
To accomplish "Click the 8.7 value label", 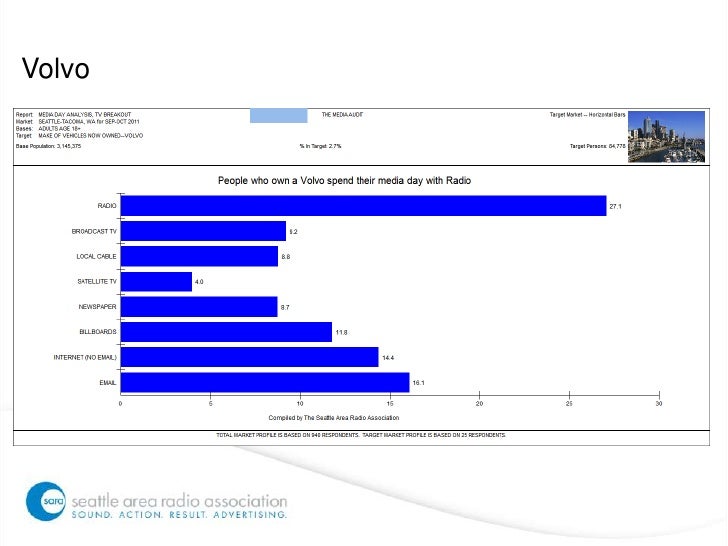I will tap(285, 307).
